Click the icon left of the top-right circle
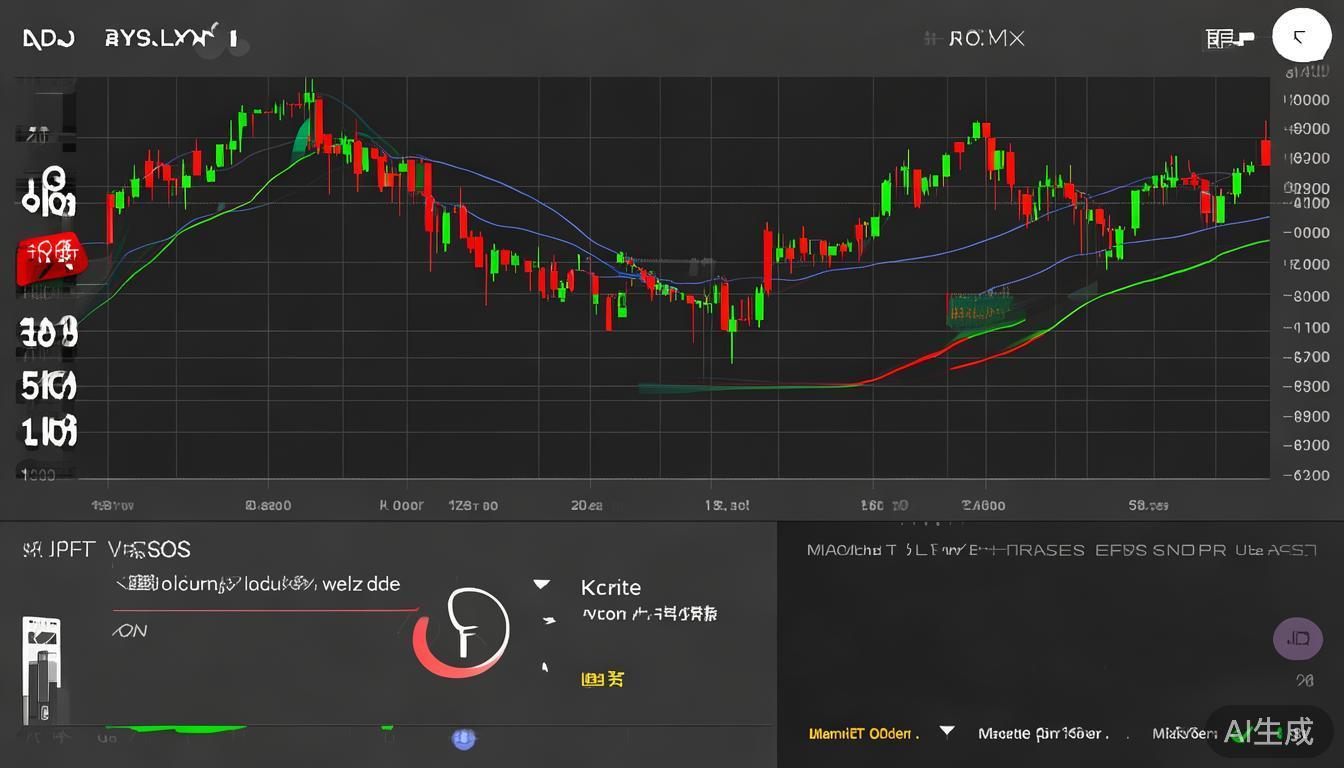This screenshot has height=768, width=1344. pos(1229,39)
